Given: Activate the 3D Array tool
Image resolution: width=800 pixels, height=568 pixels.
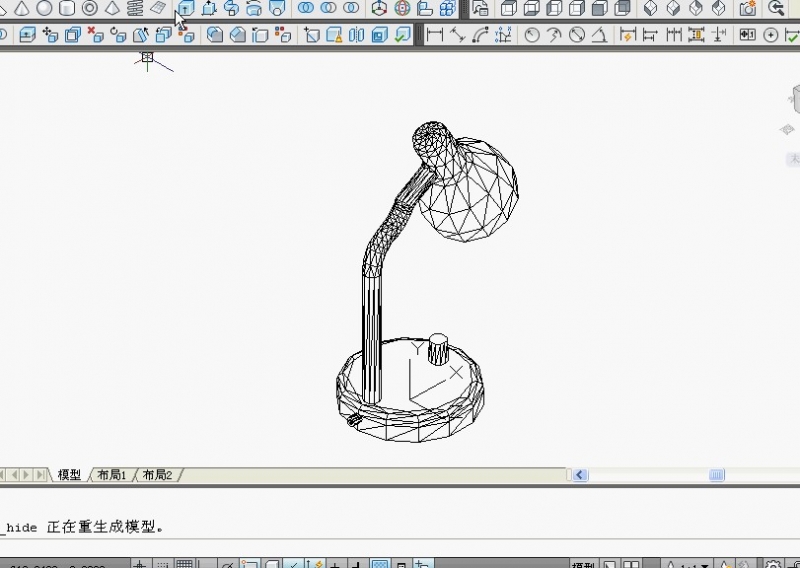Looking at the screenshot, I should tap(447, 8).
